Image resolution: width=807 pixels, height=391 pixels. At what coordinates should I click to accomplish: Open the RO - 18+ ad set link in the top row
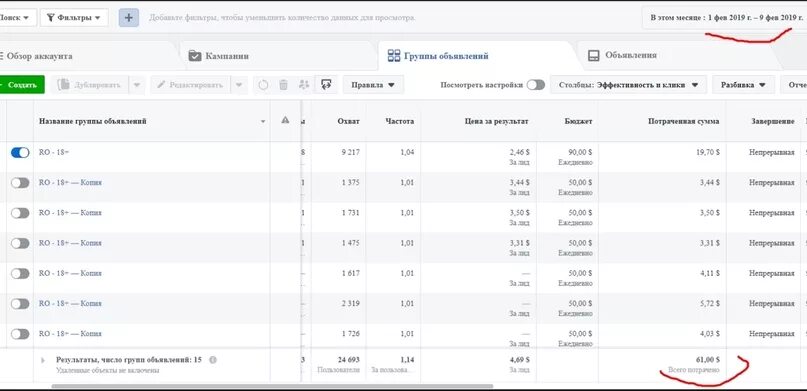pos(54,152)
